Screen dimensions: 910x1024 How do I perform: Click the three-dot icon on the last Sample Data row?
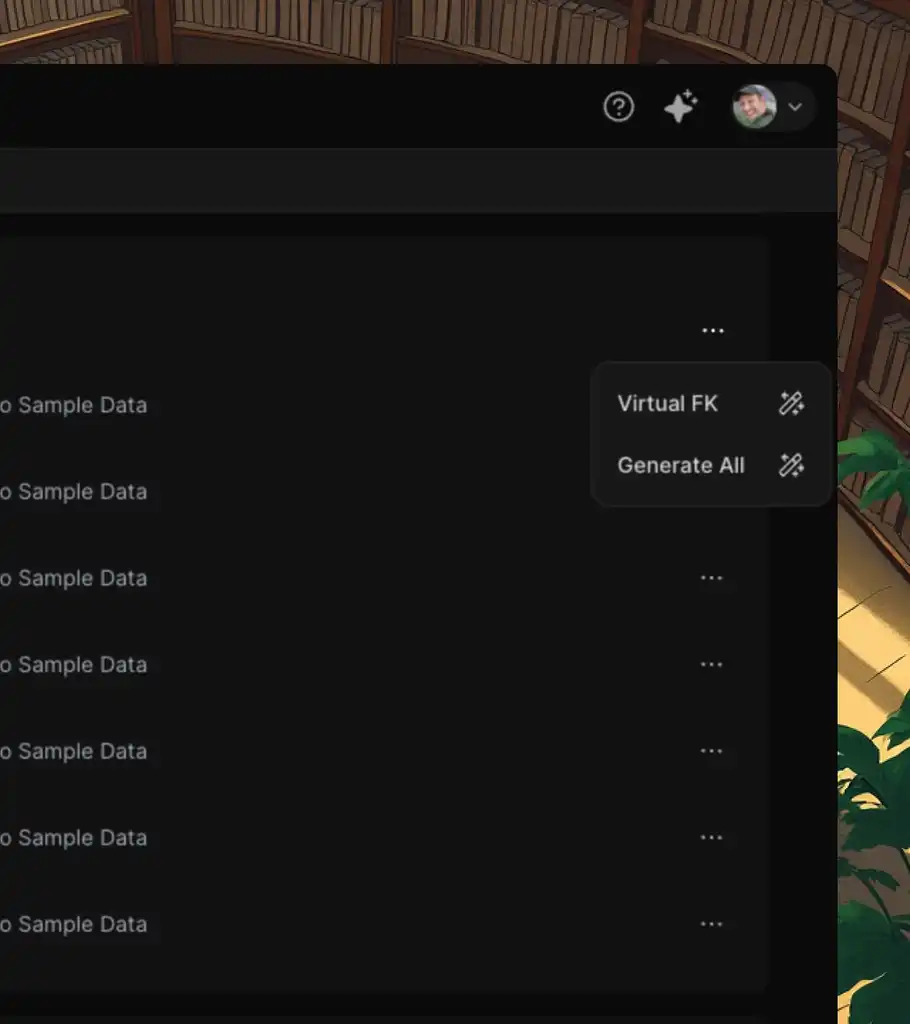711,924
